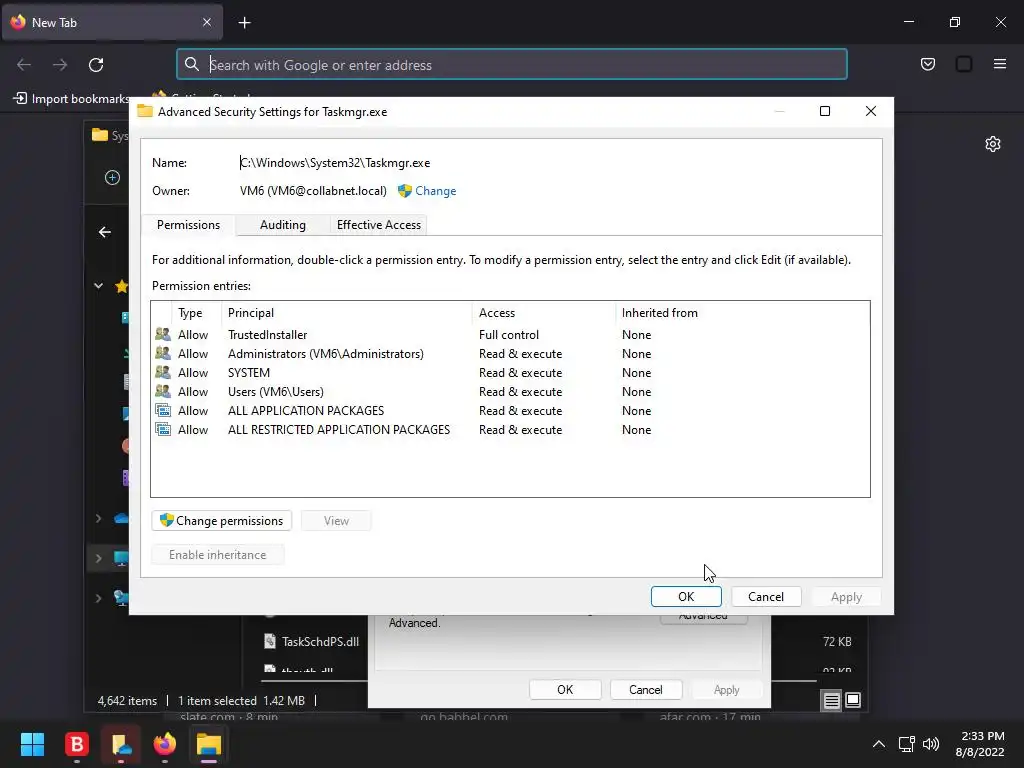Click Import bookmarks in the bookmarks bar
Image resolution: width=1024 pixels, height=768 pixels.
(x=71, y=99)
